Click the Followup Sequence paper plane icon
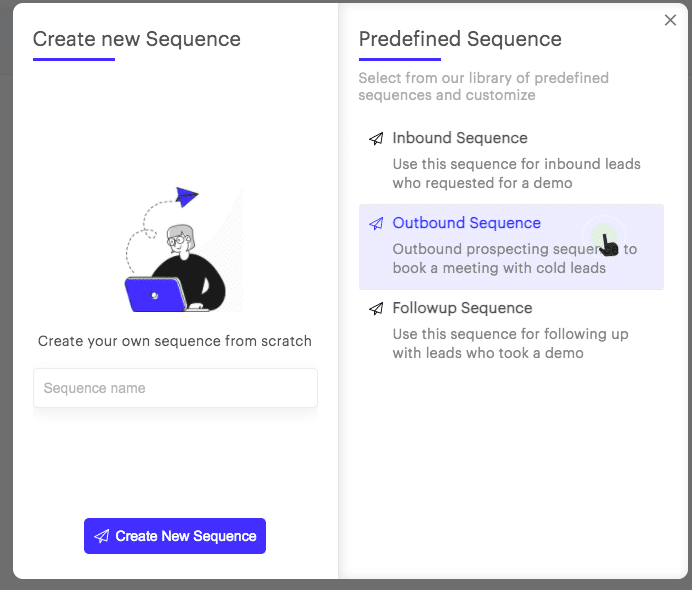The image size is (692, 590). coord(376,308)
